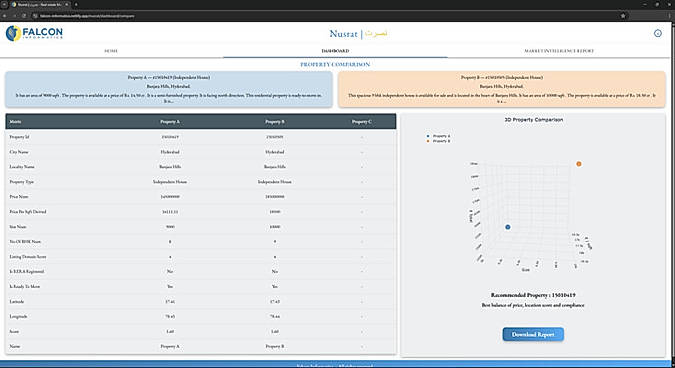Click Hyderabad in Property B column
675x368 pixels.
tap(275, 152)
